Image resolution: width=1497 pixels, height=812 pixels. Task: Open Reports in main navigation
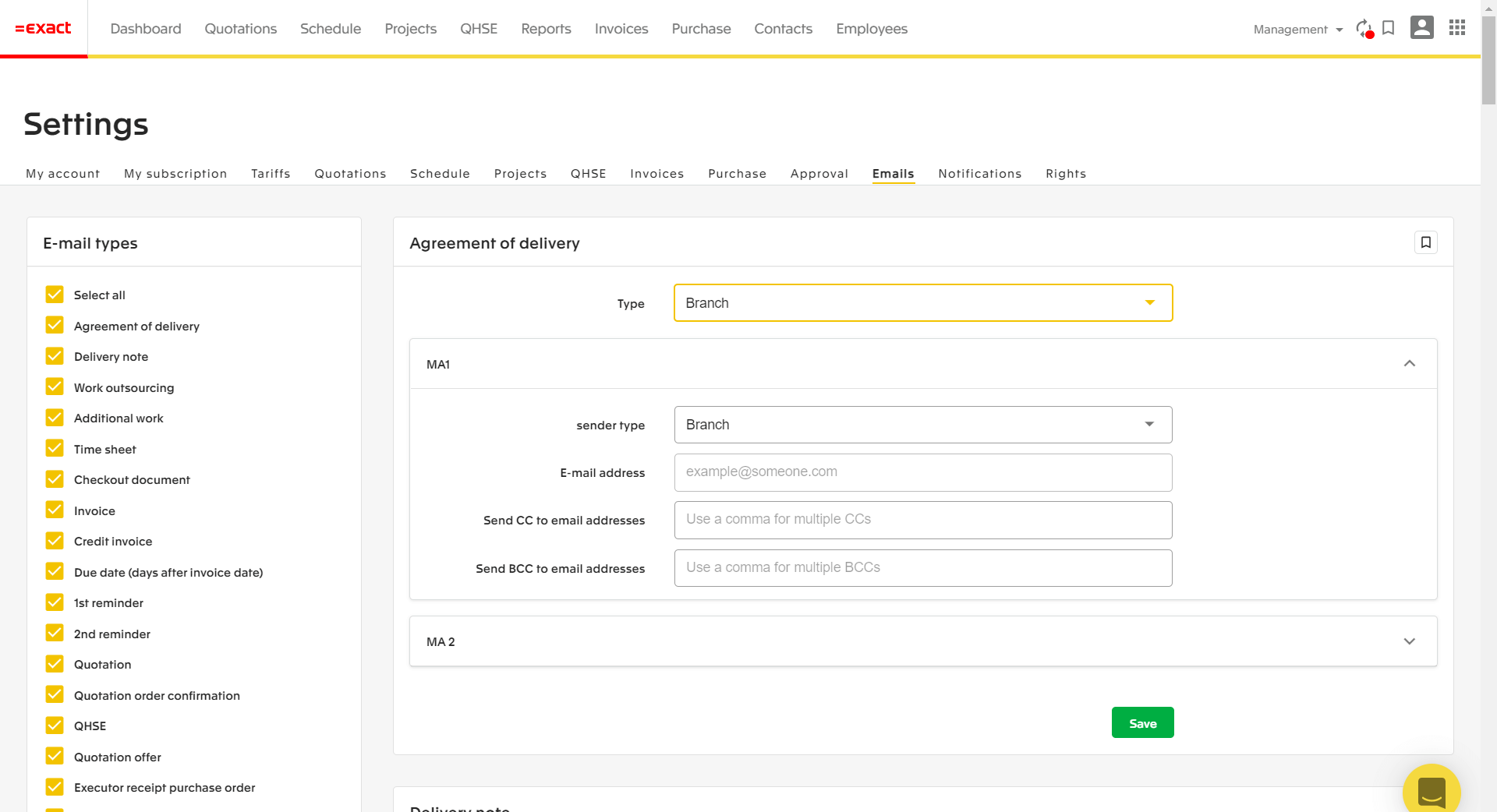click(547, 29)
